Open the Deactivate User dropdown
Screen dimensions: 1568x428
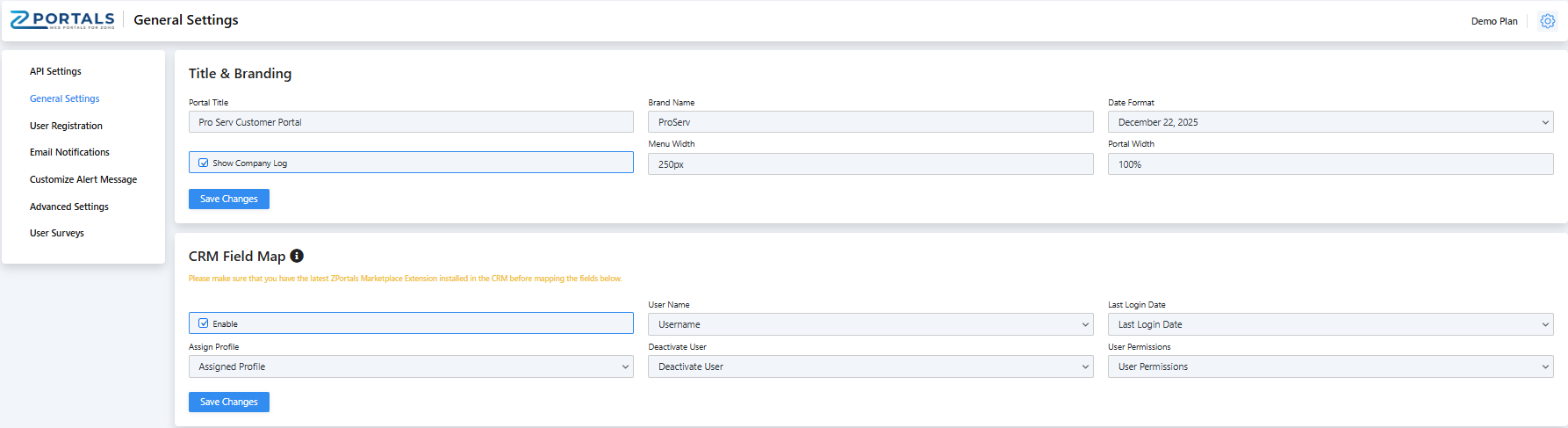870,366
